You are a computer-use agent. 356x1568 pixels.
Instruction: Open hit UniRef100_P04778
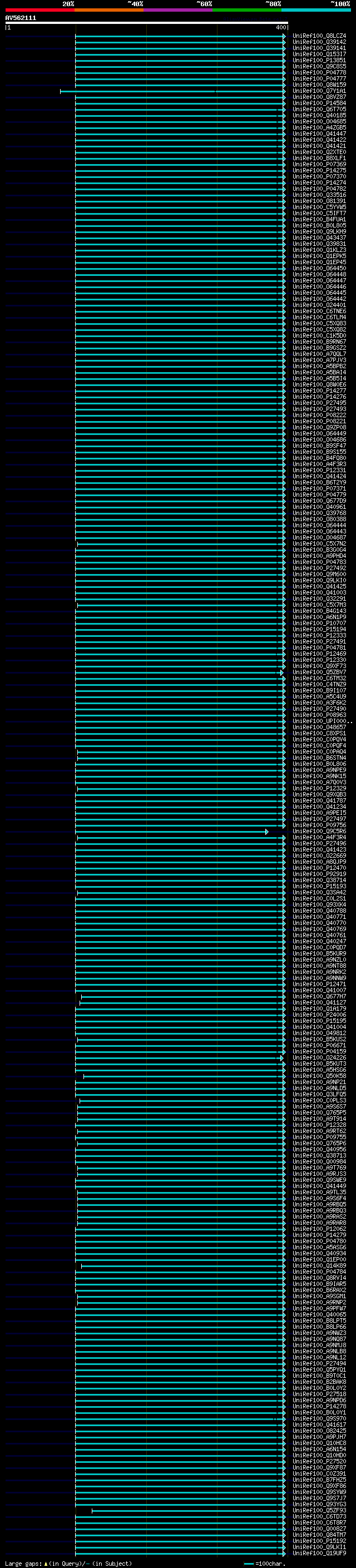[x=319, y=72]
